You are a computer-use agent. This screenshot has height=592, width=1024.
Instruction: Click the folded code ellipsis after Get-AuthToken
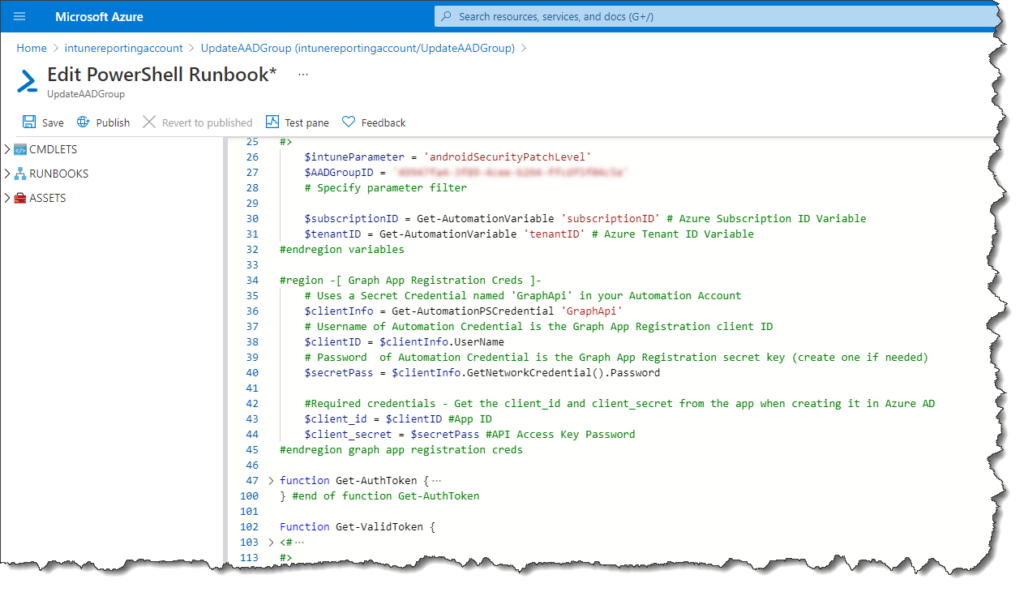pos(437,481)
